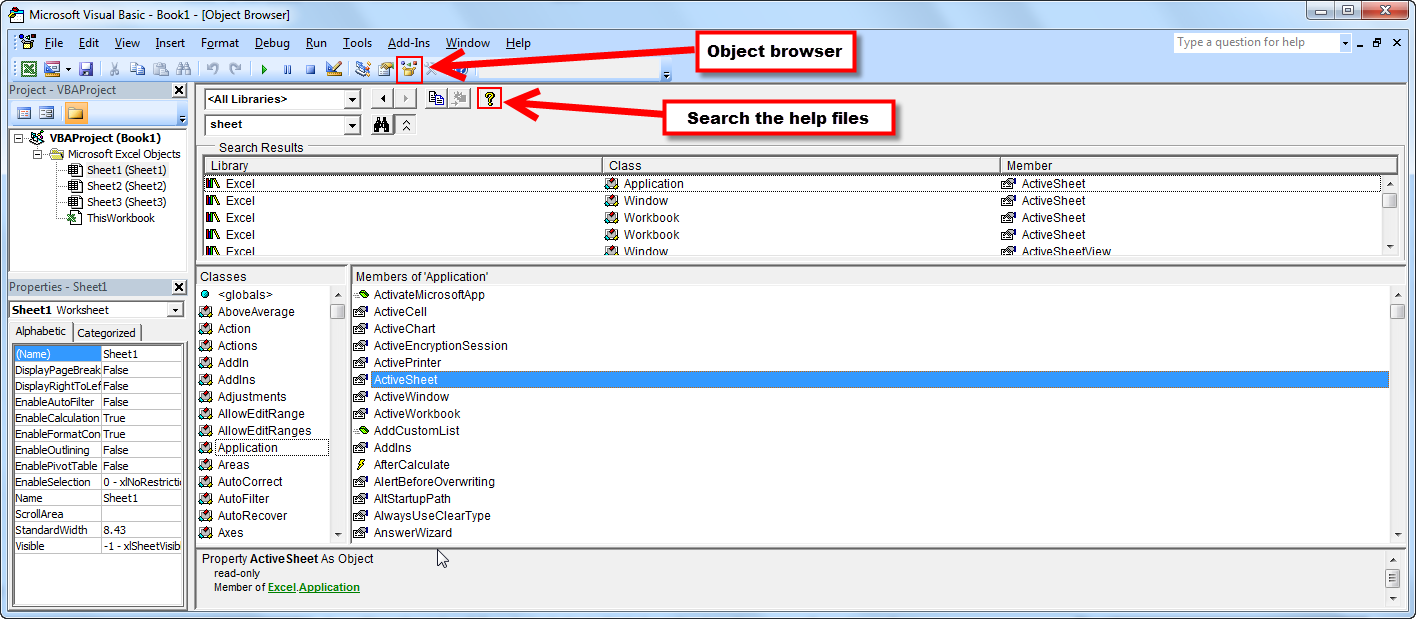Save the workbook with the floppy disk icon
Image resolution: width=1416 pixels, height=619 pixels.
(x=86, y=69)
